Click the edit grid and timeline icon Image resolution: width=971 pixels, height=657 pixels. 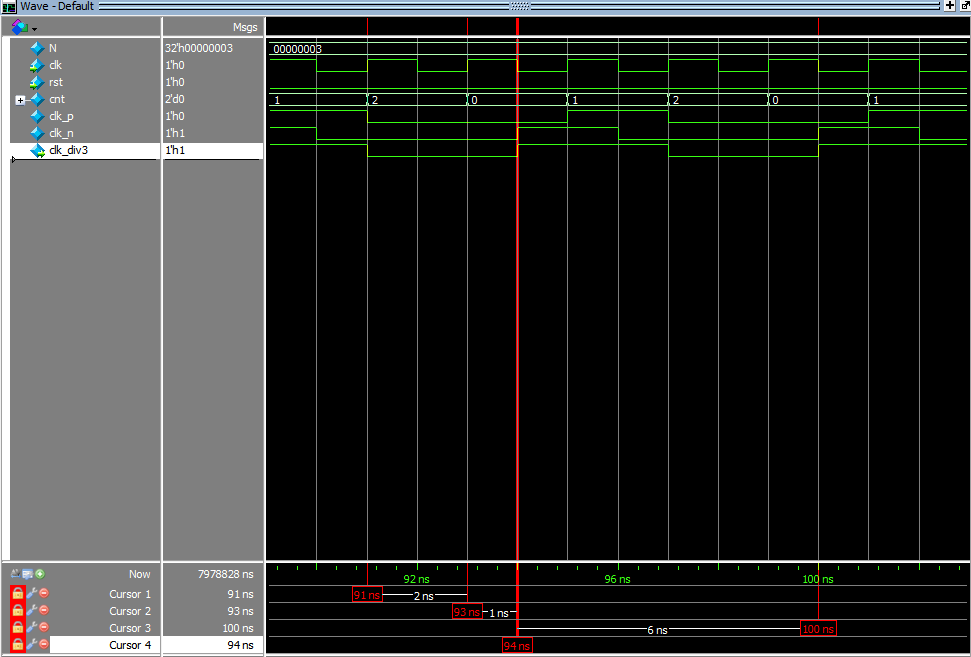pyautogui.click(x=28, y=574)
